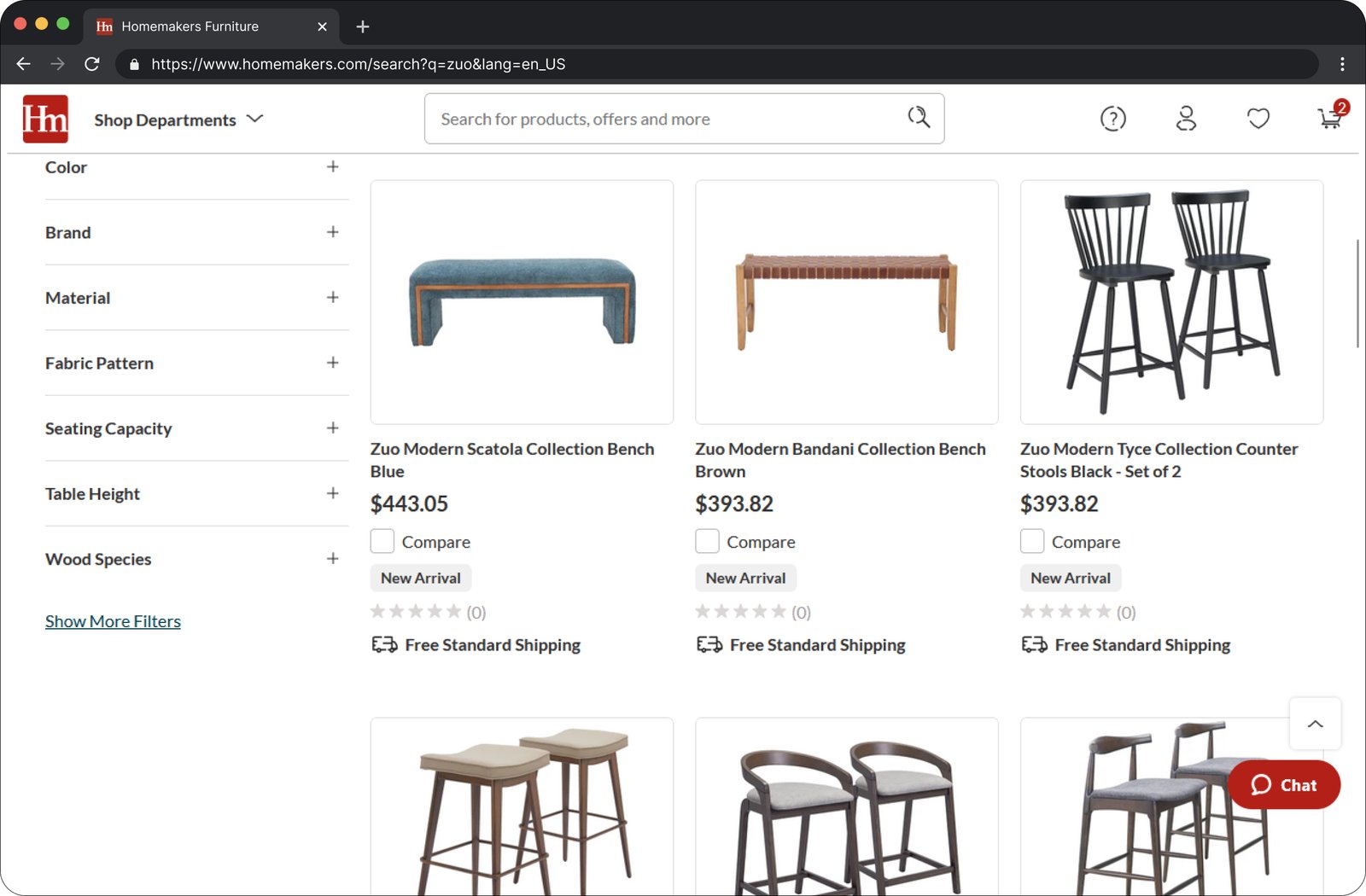Viewport: 1366px width, 896px height.
Task: Click Free Standard Shipping text under Scatola Bench
Action: (x=493, y=645)
